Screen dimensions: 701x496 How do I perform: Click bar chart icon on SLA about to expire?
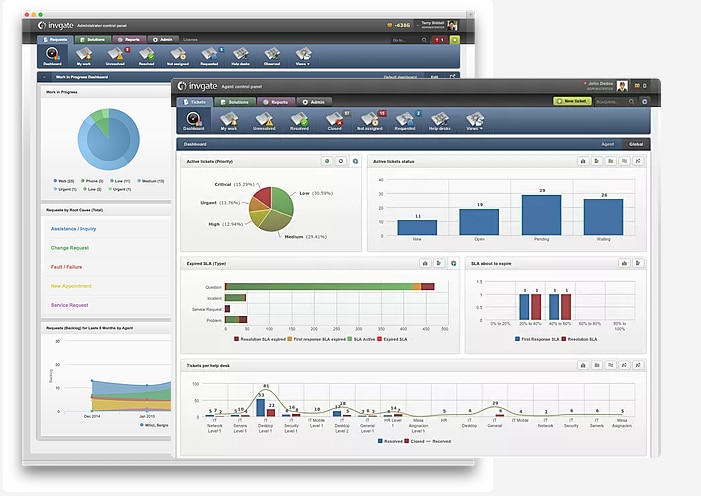[x=625, y=263]
